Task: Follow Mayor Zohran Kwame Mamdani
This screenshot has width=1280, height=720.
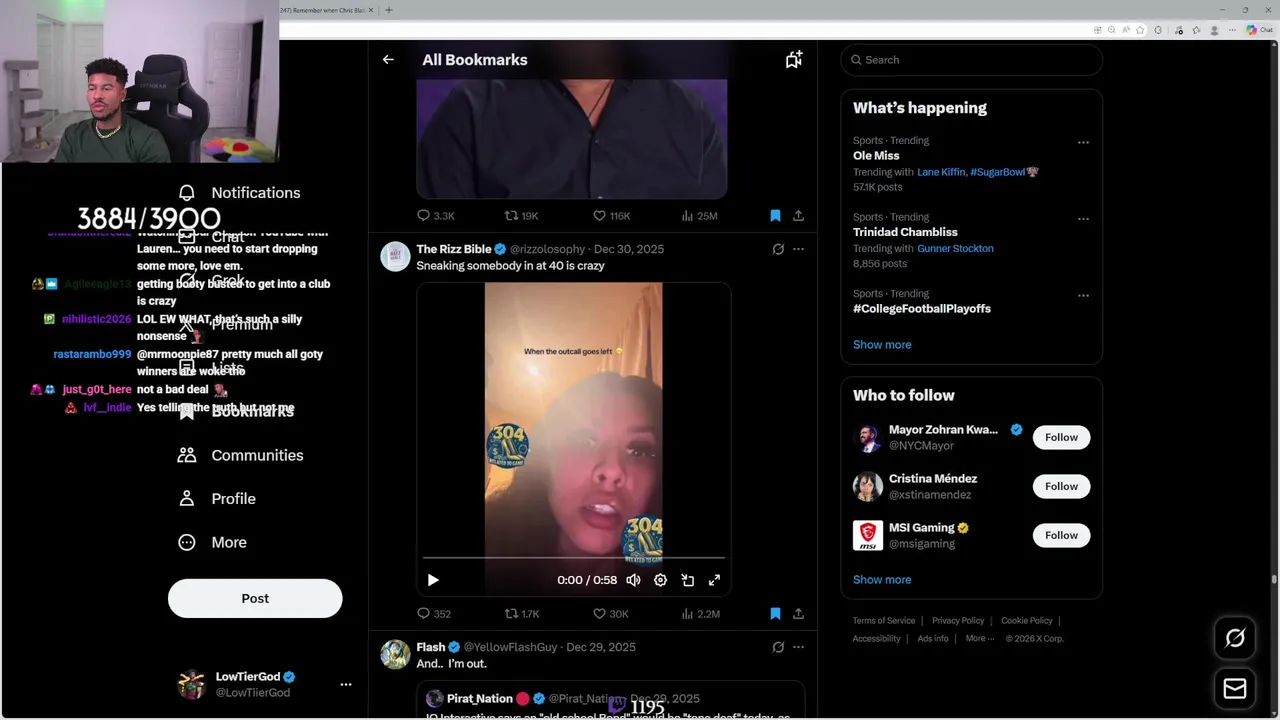Action: (1061, 437)
